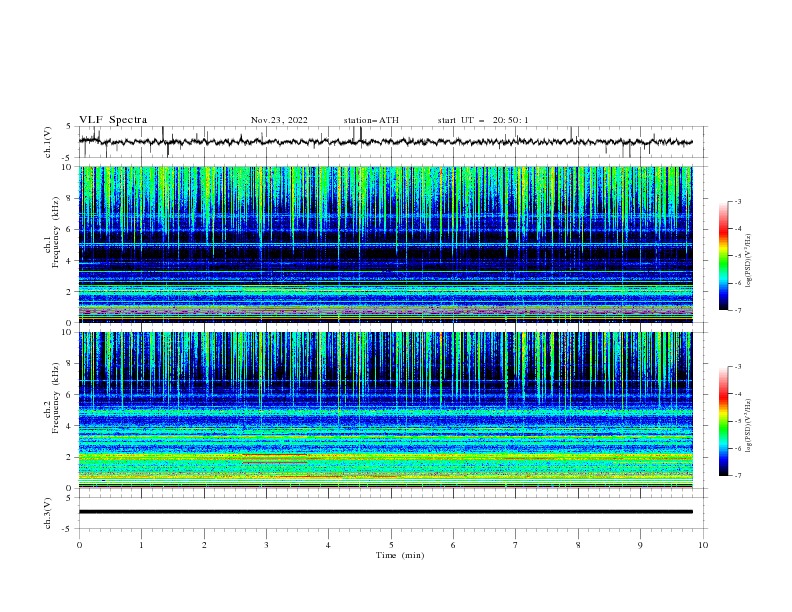Click the "-7" value on ch.2 color scale
Screen dimensions: 792x612
[x=738, y=475]
